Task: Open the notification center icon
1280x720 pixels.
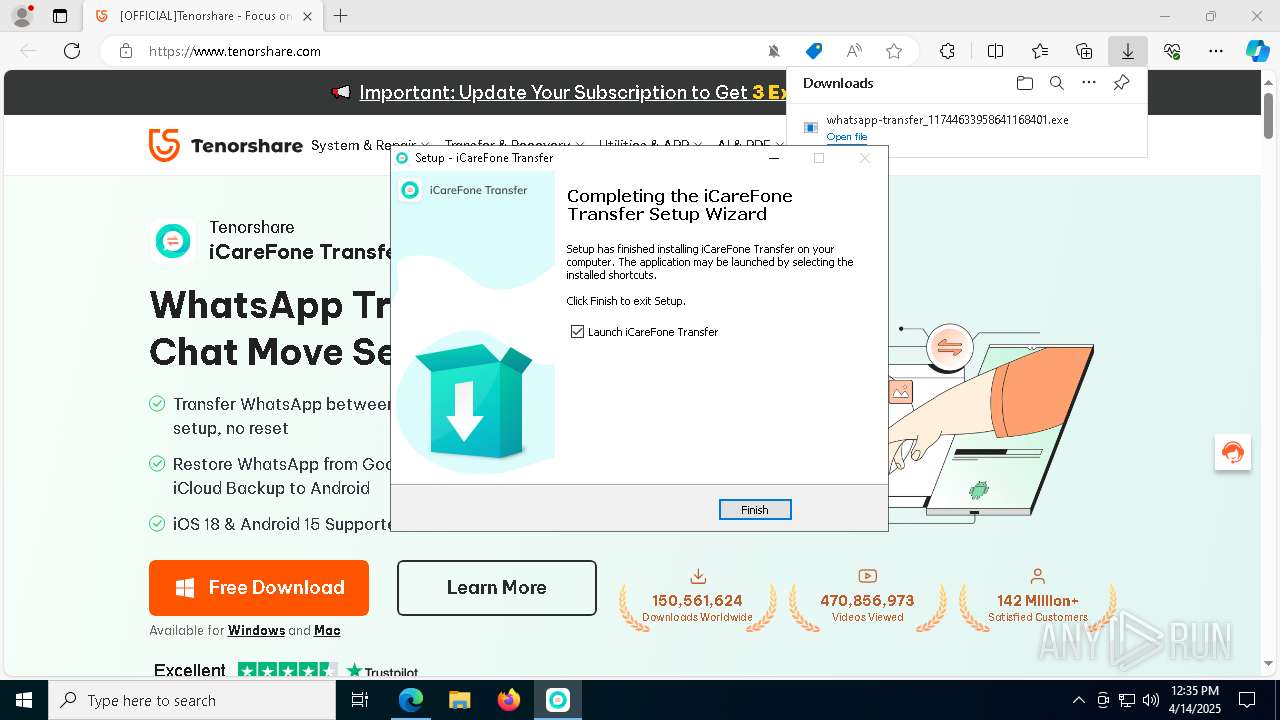Action: pos(1247,700)
